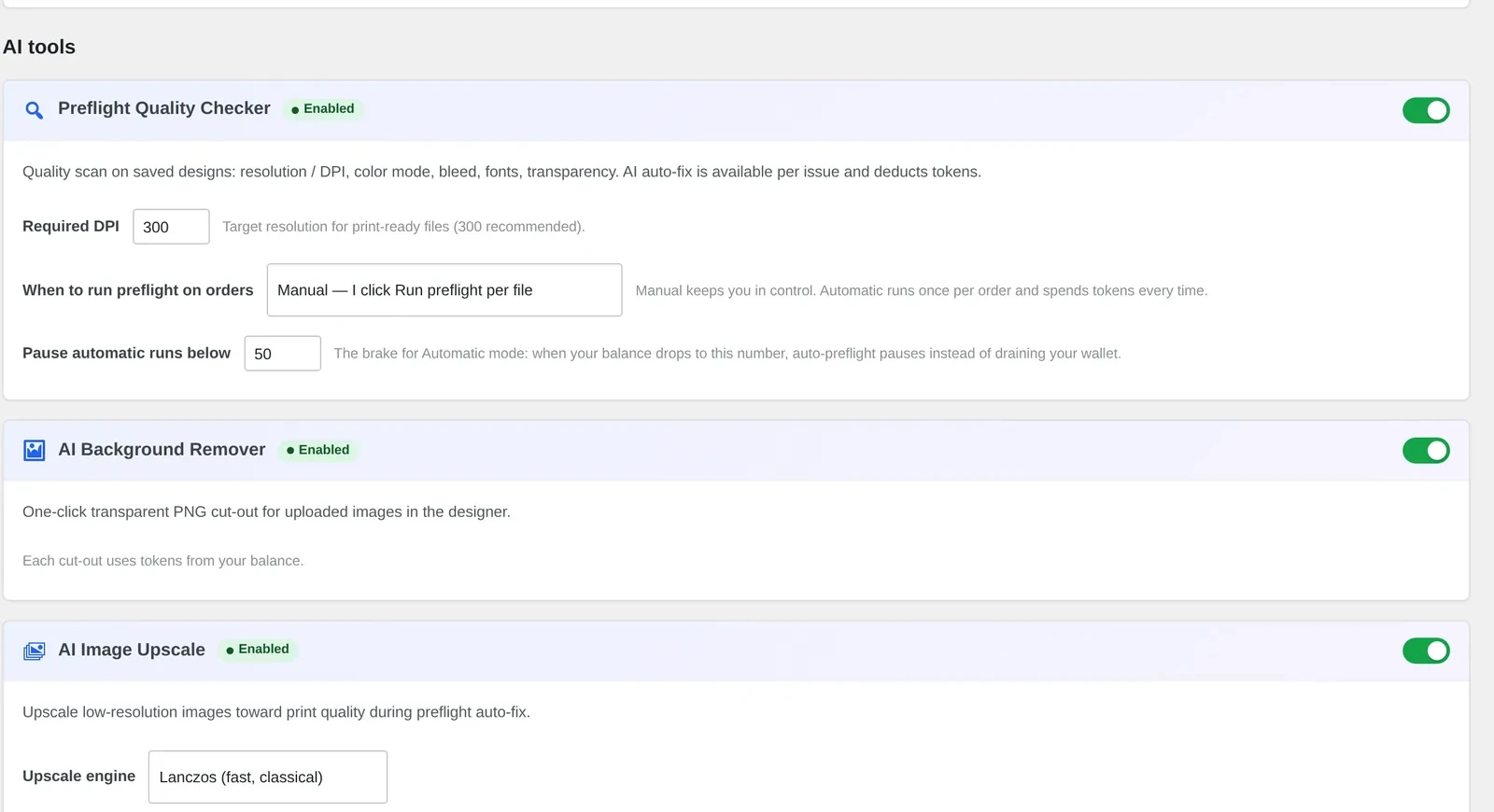The image size is (1494, 812).
Task: Click the Pause automatic runs below field
Action: [x=283, y=354]
